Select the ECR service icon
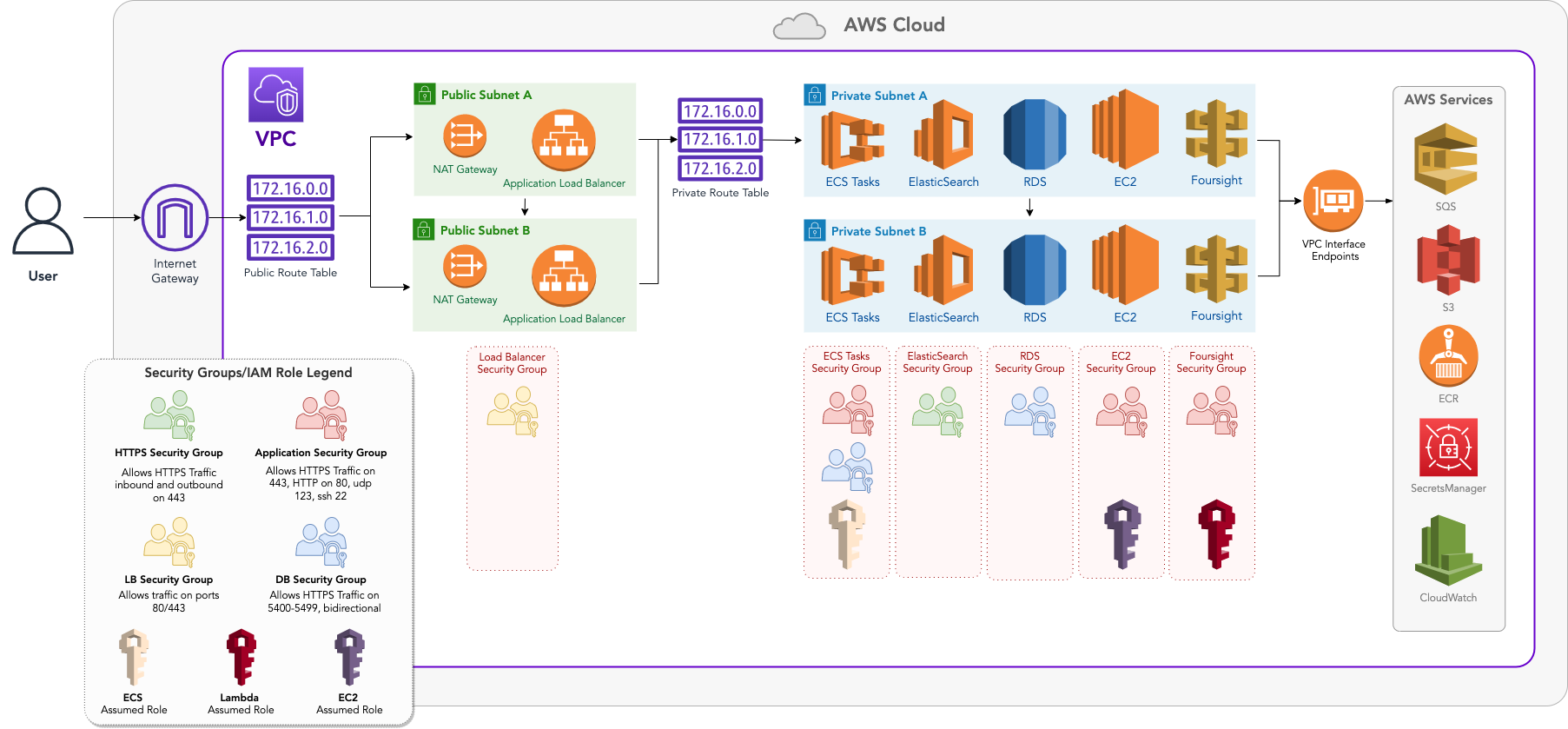1568x729 pixels. point(1448,356)
